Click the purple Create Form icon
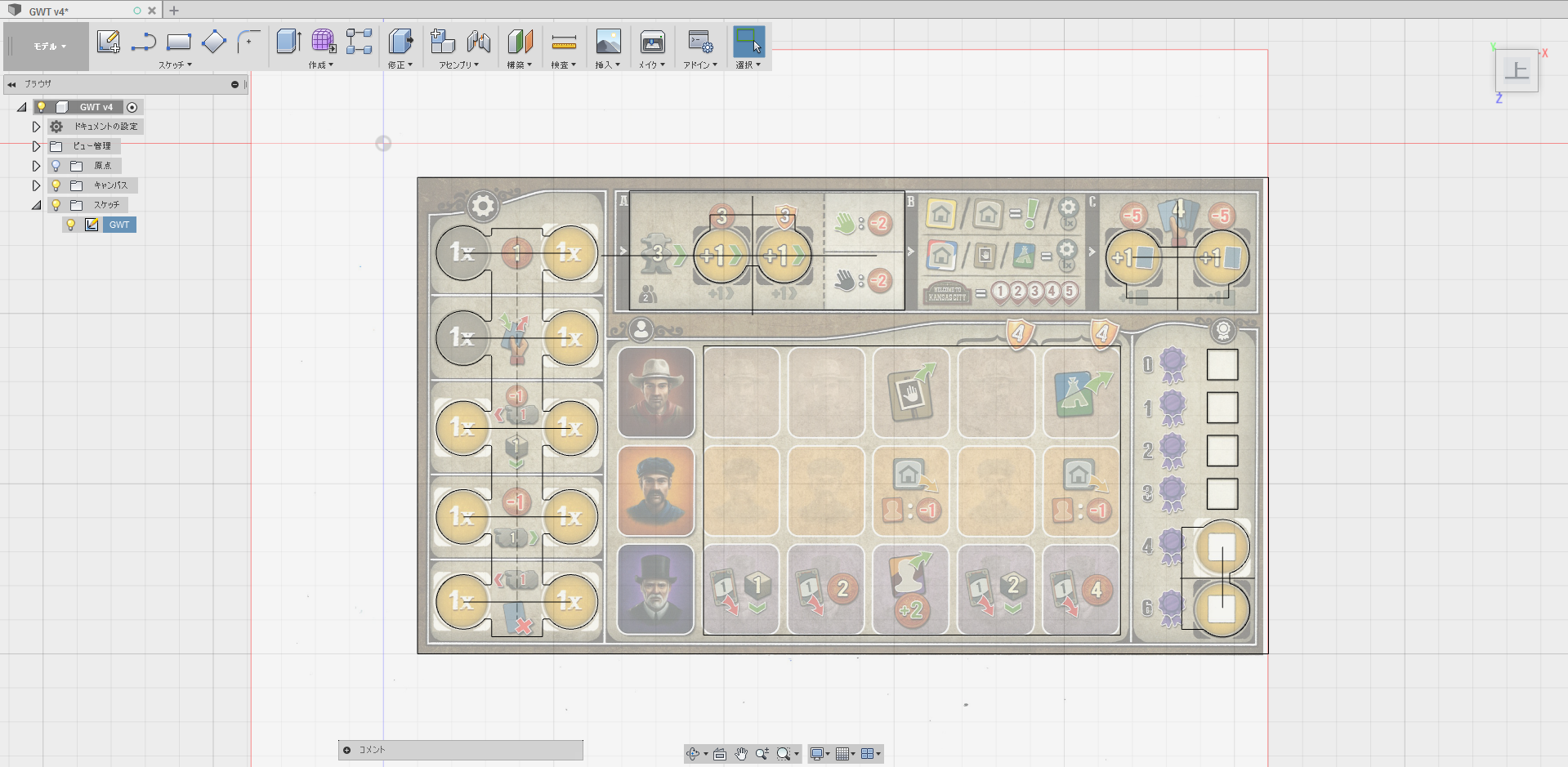 (324, 42)
